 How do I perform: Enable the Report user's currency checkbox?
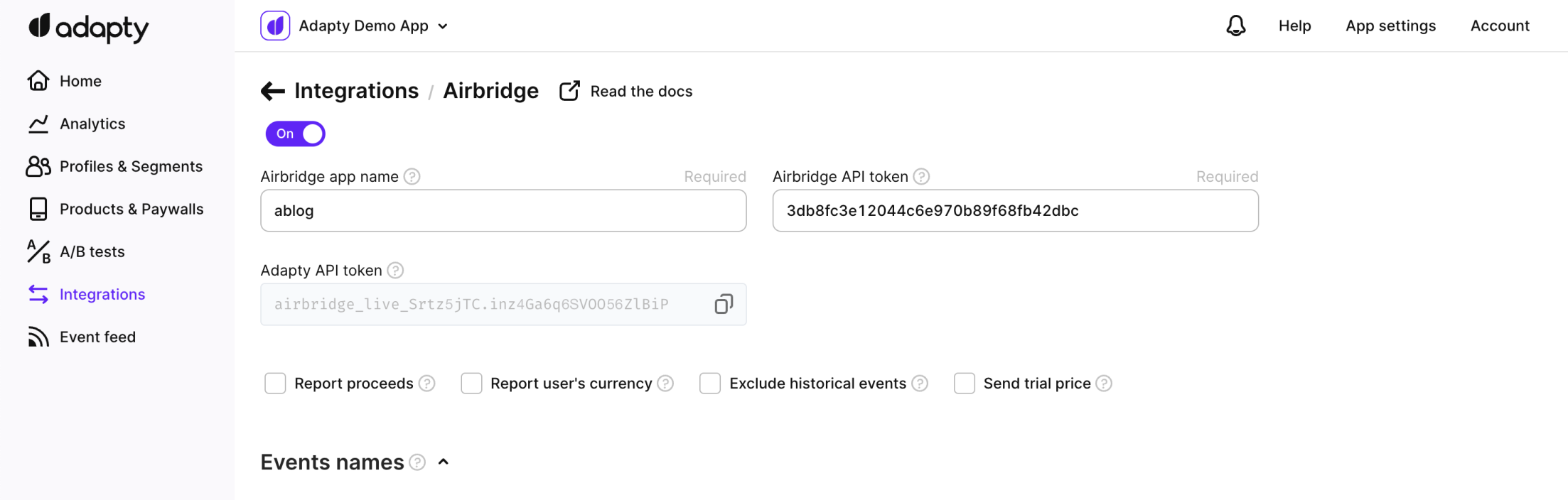471,384
